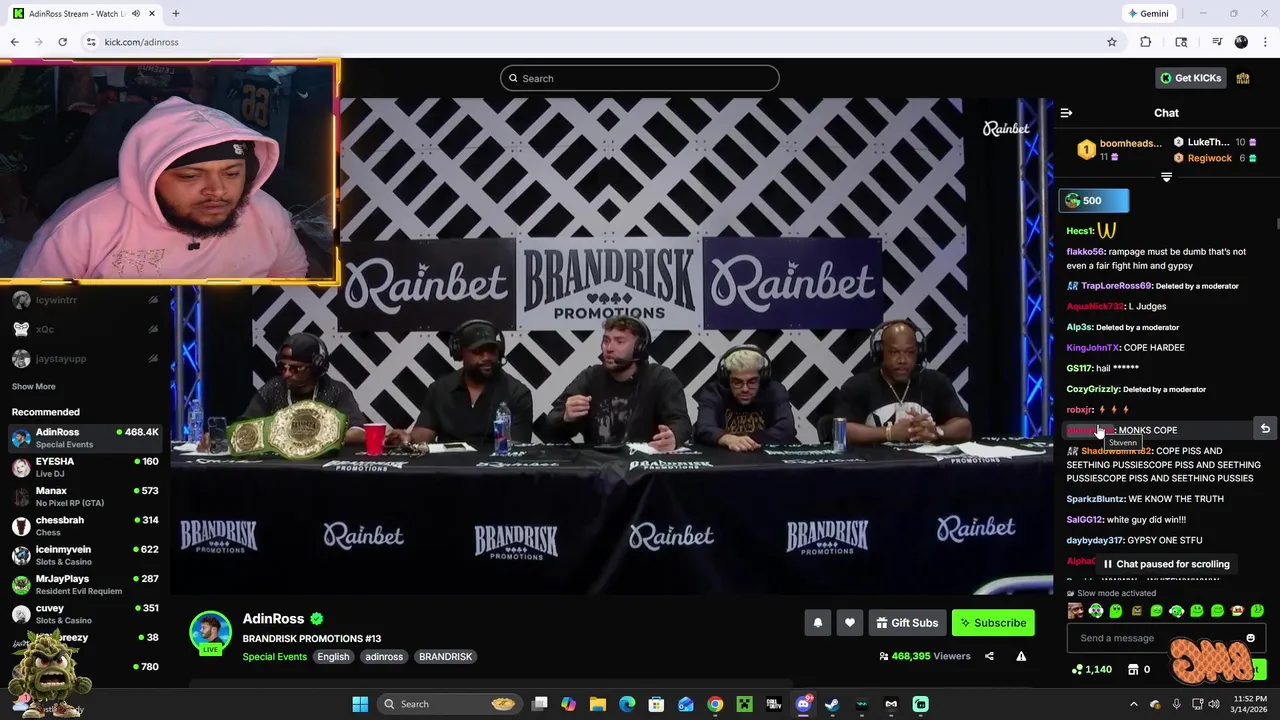
Task: Open chessbrah Chess channel
Action: (x=85, y=525)
